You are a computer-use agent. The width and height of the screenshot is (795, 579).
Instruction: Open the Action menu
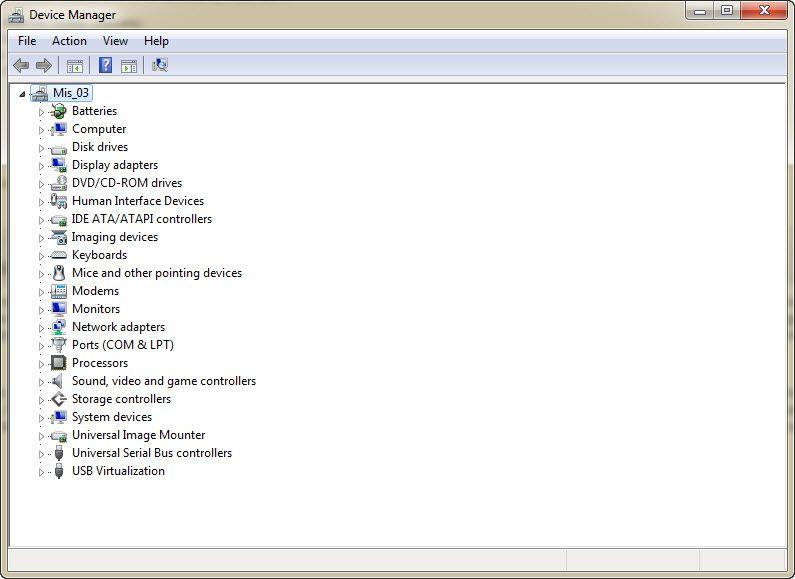point(69,41)
